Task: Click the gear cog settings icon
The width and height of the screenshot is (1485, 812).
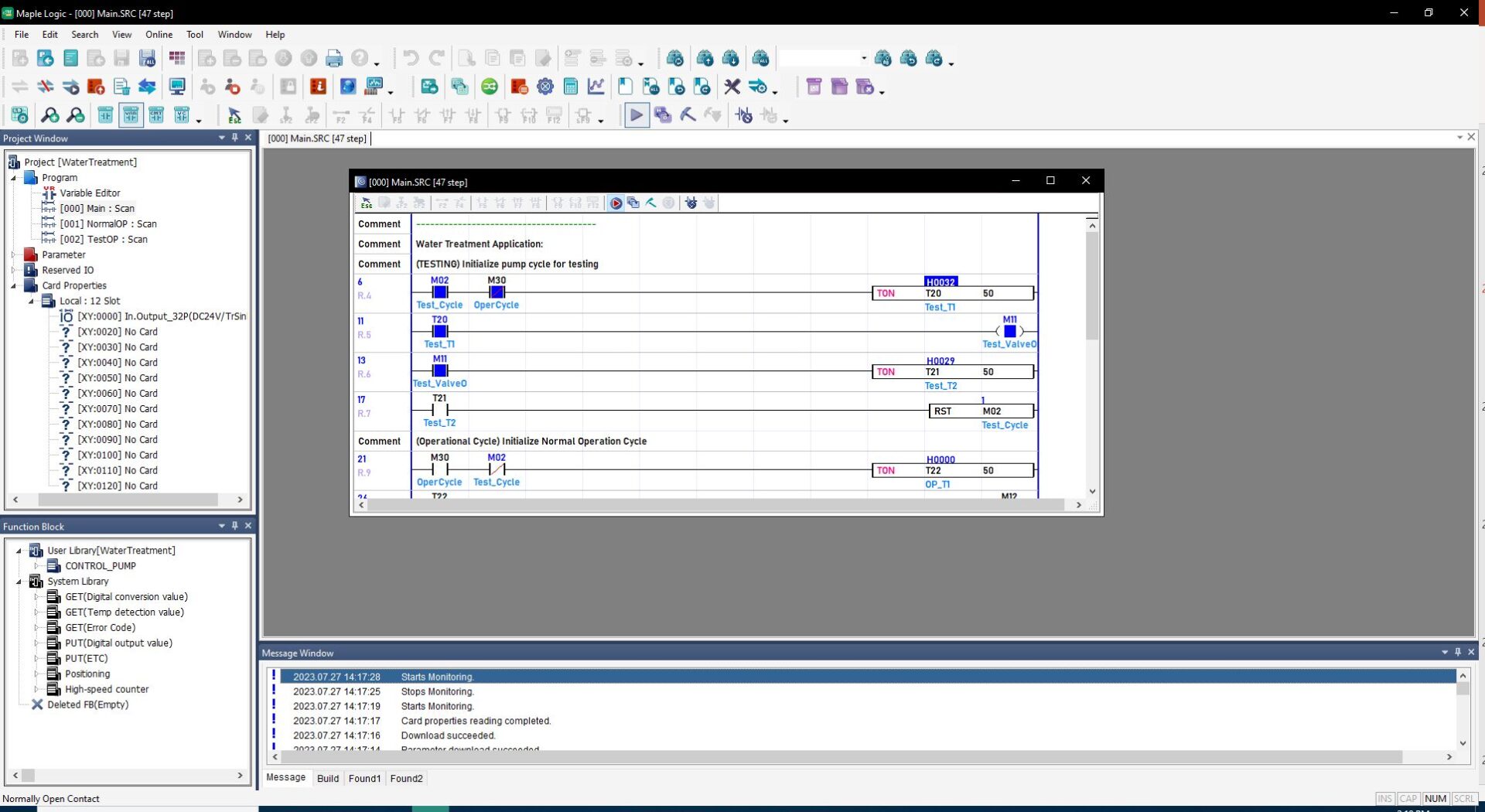Action: coord(545,87)
